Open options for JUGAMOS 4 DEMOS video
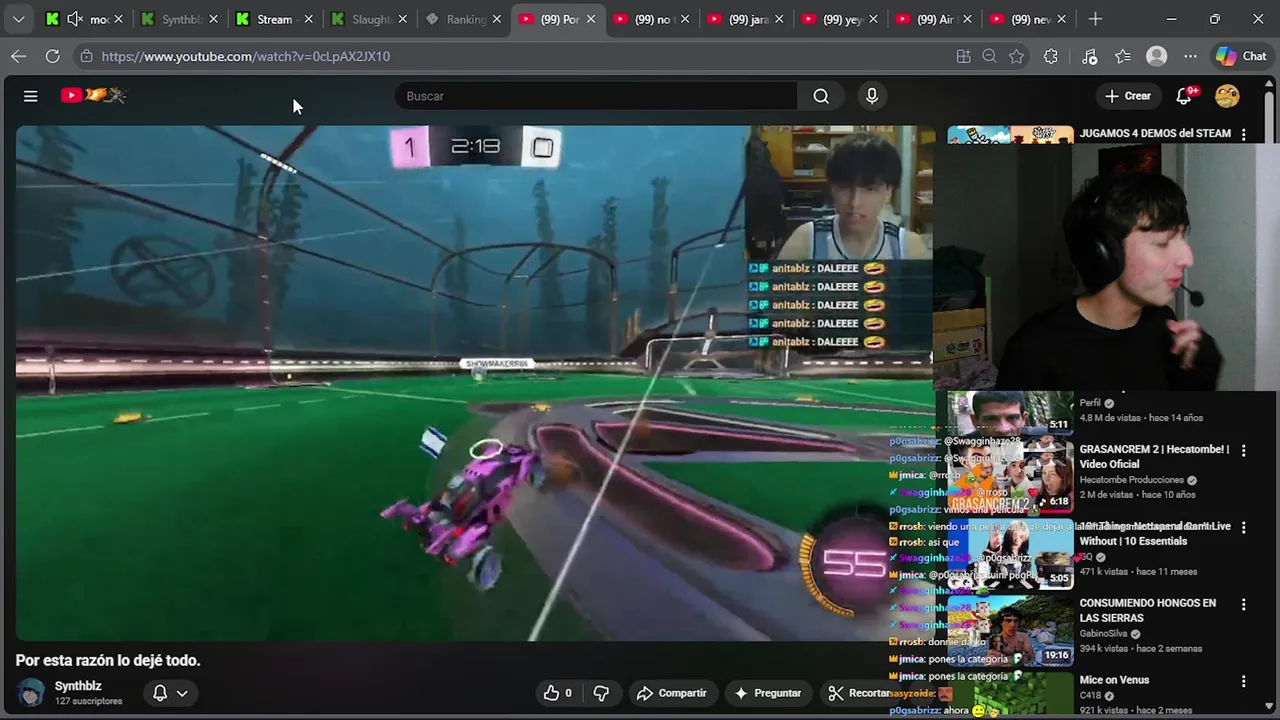The width and height of the screenshot is (1280, 720). click(x=1243, y=134)
